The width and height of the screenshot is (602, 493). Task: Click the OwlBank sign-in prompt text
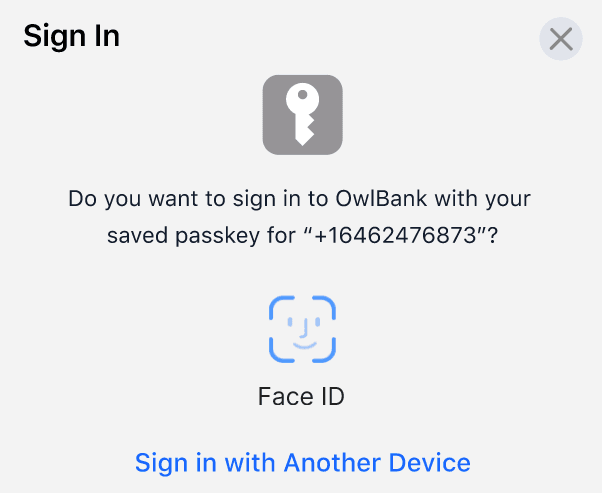pos(300,198)
